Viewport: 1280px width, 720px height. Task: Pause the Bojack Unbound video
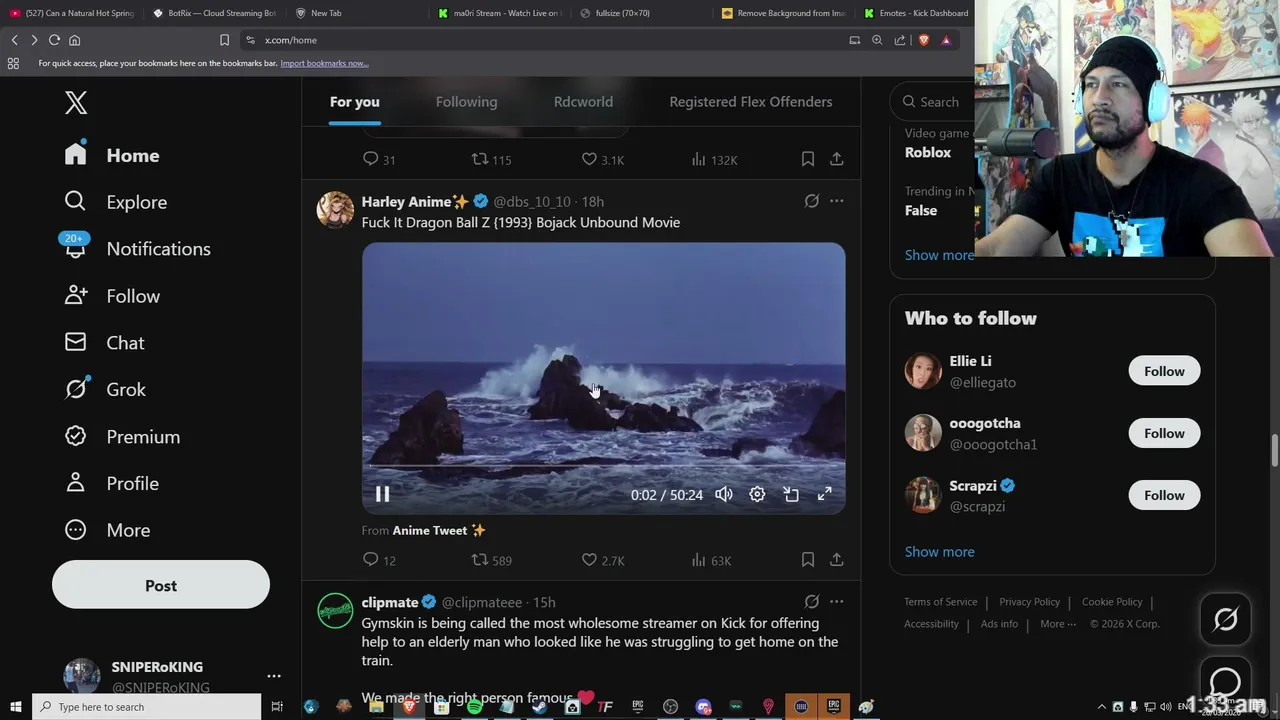point(382,494)
